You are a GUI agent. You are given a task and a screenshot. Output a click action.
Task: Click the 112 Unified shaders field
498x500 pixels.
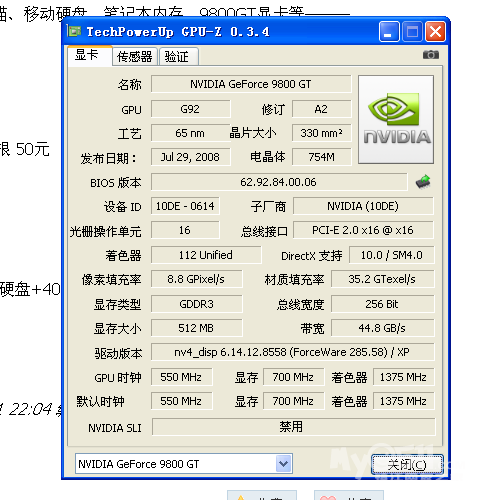[x=206, y=255]
